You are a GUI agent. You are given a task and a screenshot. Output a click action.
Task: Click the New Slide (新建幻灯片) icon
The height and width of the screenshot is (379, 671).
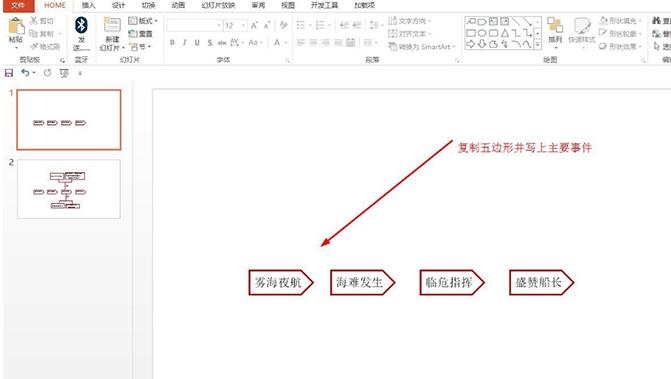[x=112, y=25]
